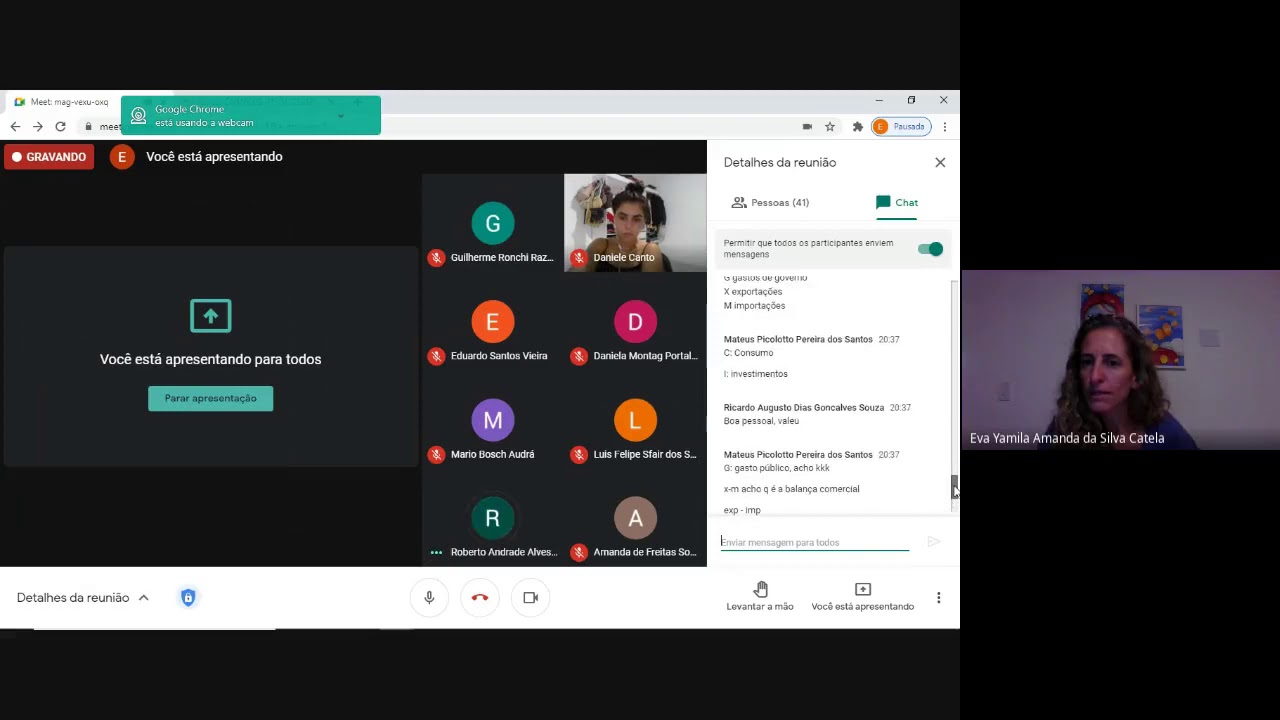
Task: Click the Enviar mensagem para todos field
Action: click(x=815, y=542)
